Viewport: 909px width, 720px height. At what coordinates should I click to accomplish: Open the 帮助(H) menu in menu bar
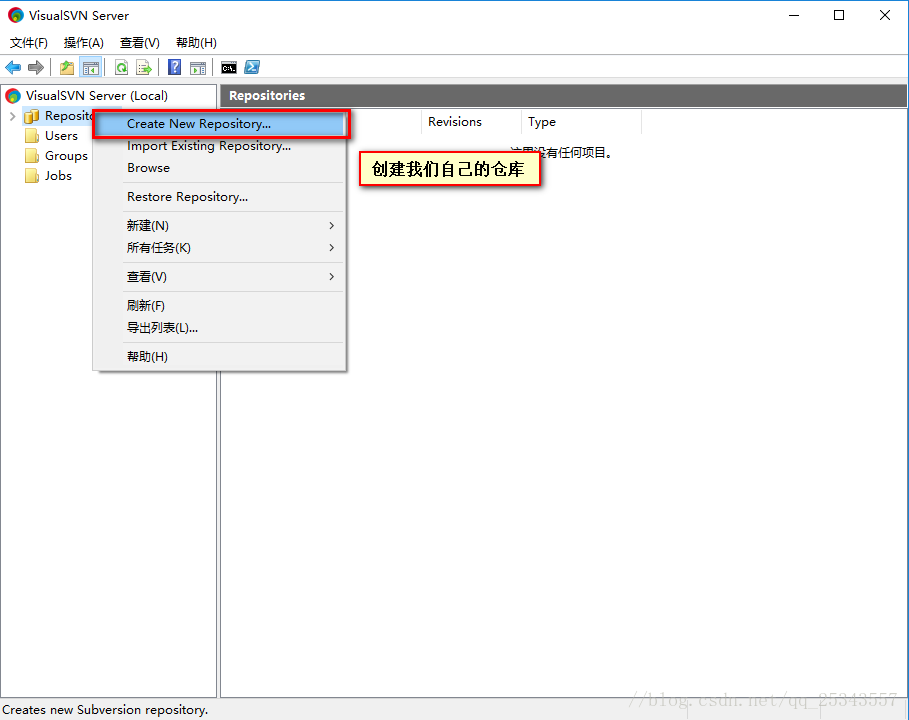point(197,42)
